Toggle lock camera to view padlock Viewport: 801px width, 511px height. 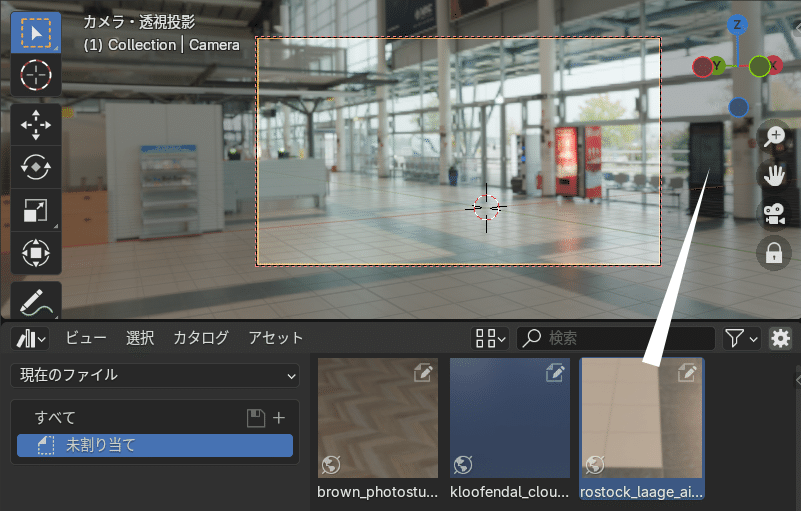coord(774,252)
